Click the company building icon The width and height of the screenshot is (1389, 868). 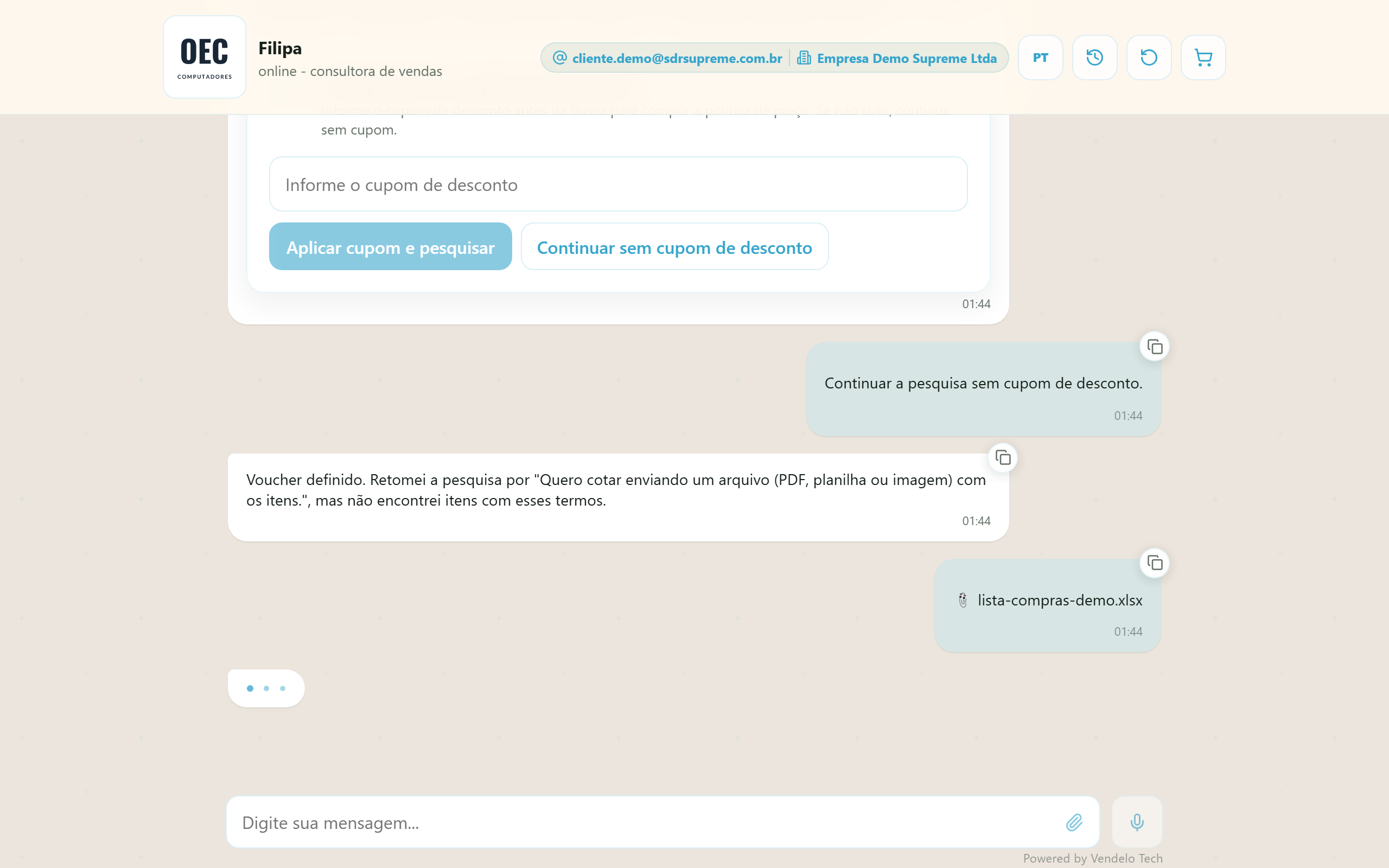(804, 58)
